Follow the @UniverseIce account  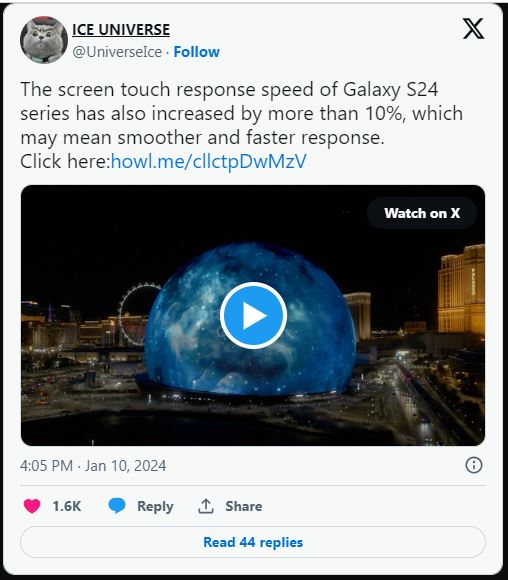pyautogui.click(x=196, y=52)
